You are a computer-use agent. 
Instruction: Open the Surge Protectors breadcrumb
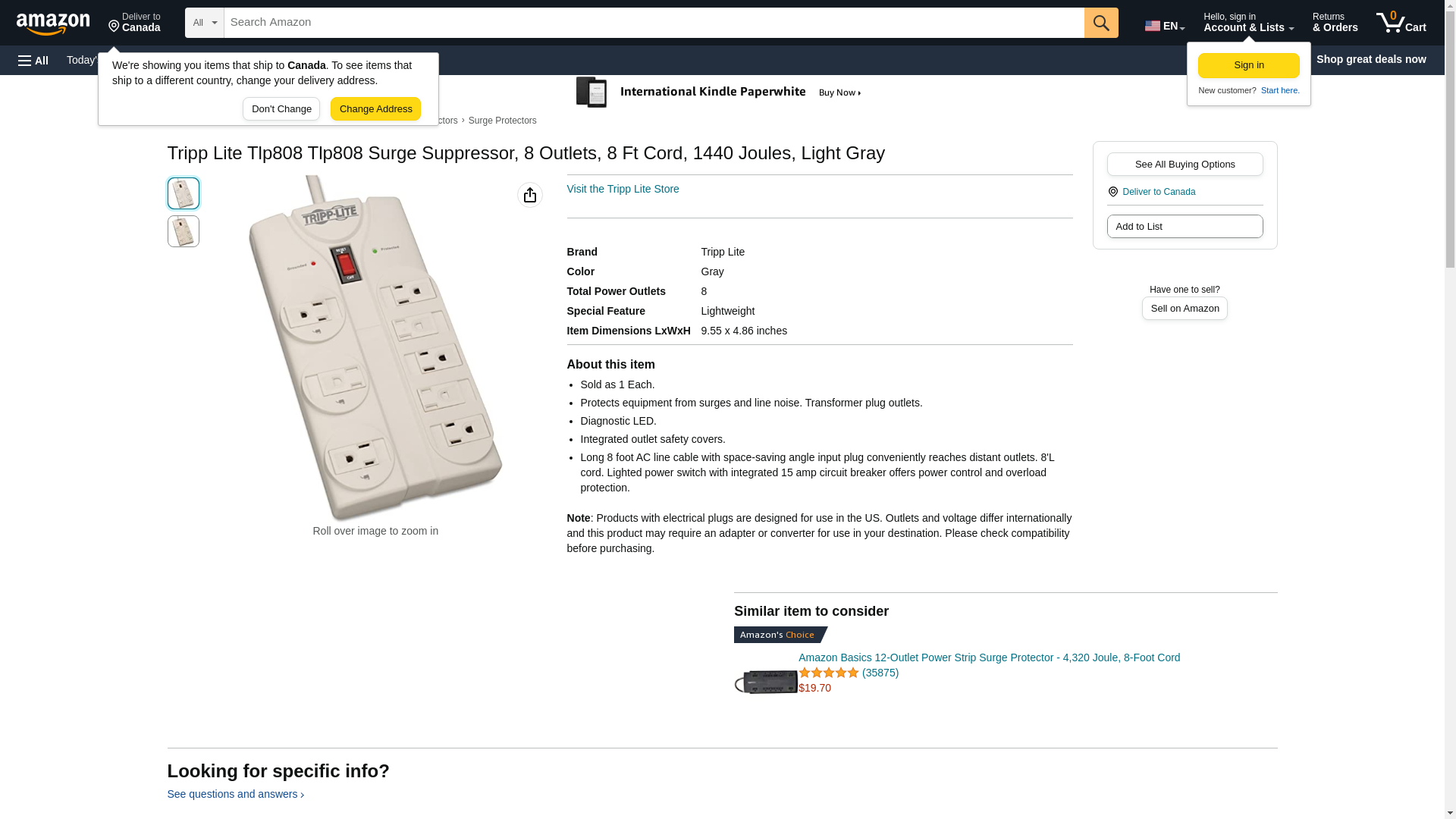[x=502, y=121]
